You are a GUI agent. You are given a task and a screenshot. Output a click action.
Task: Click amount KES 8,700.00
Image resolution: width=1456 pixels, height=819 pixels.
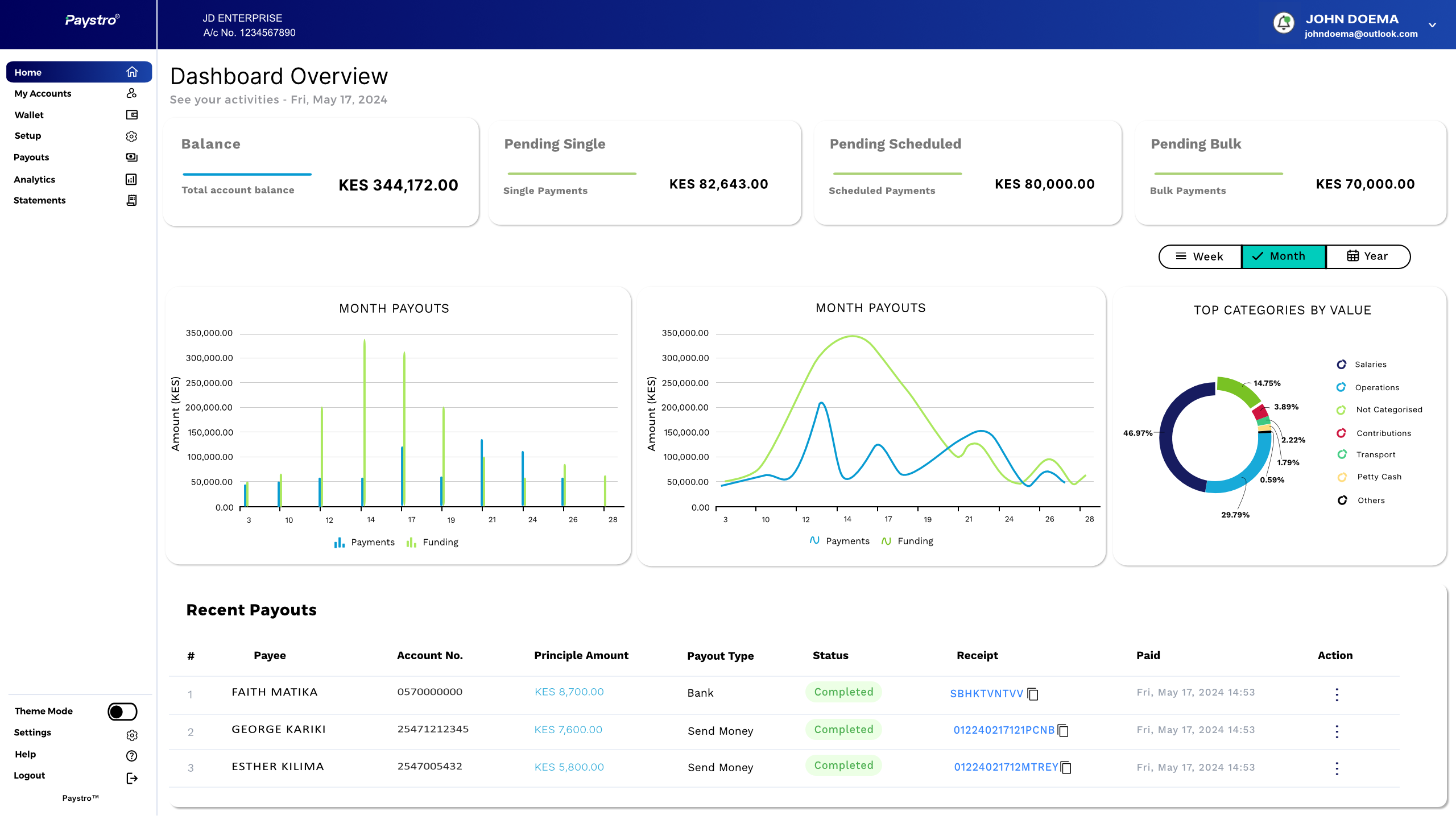pyautogui.click(x=569, y=692)
